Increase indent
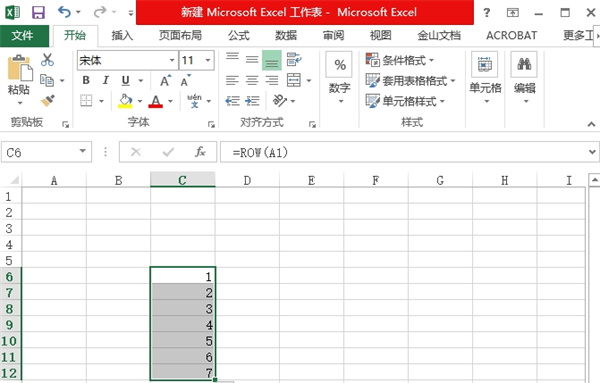This screenshot has height=383, width=600. click(x=252, y=101)
